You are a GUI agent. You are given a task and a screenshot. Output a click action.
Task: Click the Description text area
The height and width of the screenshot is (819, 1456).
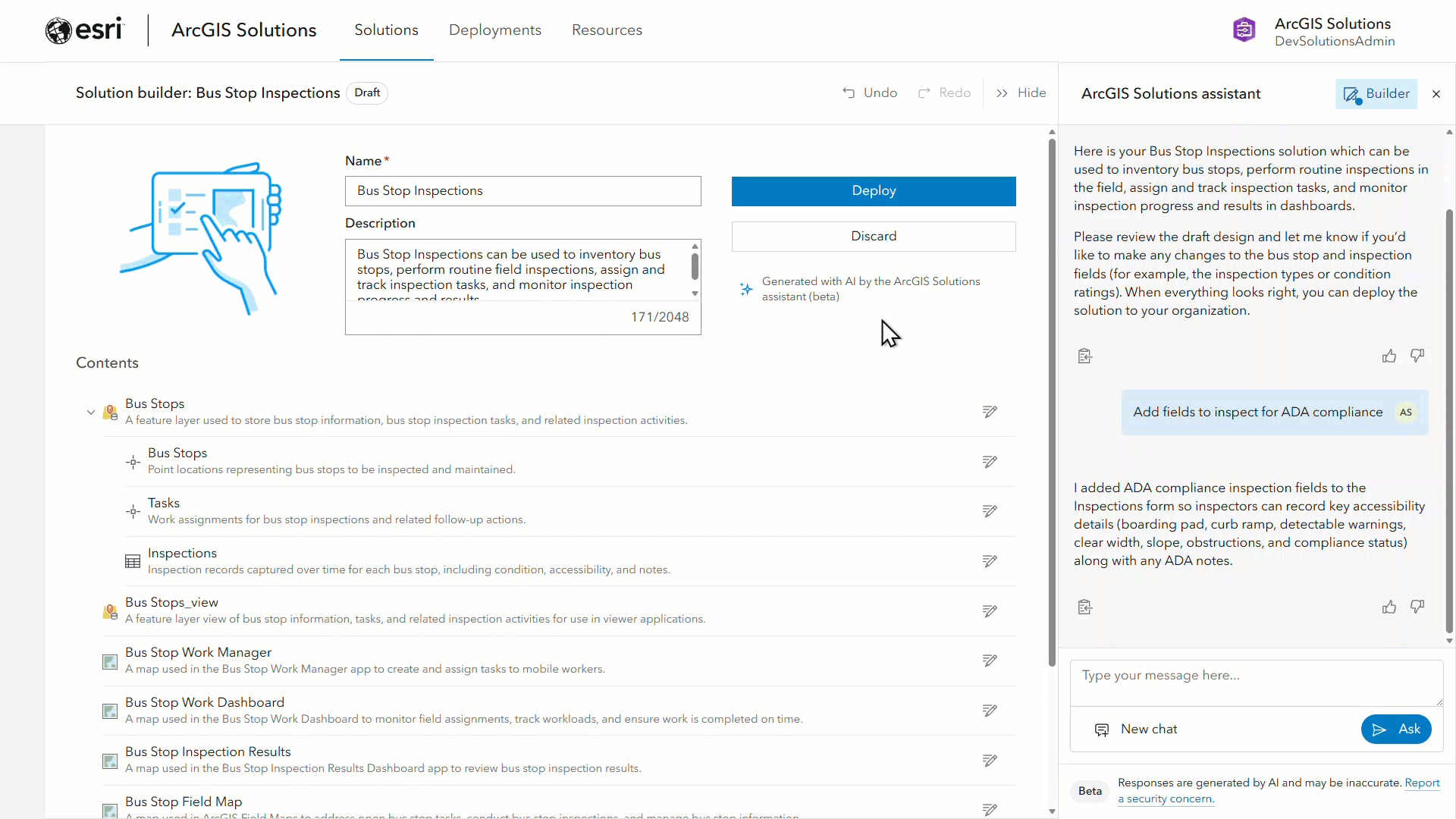tap(517, 271)
